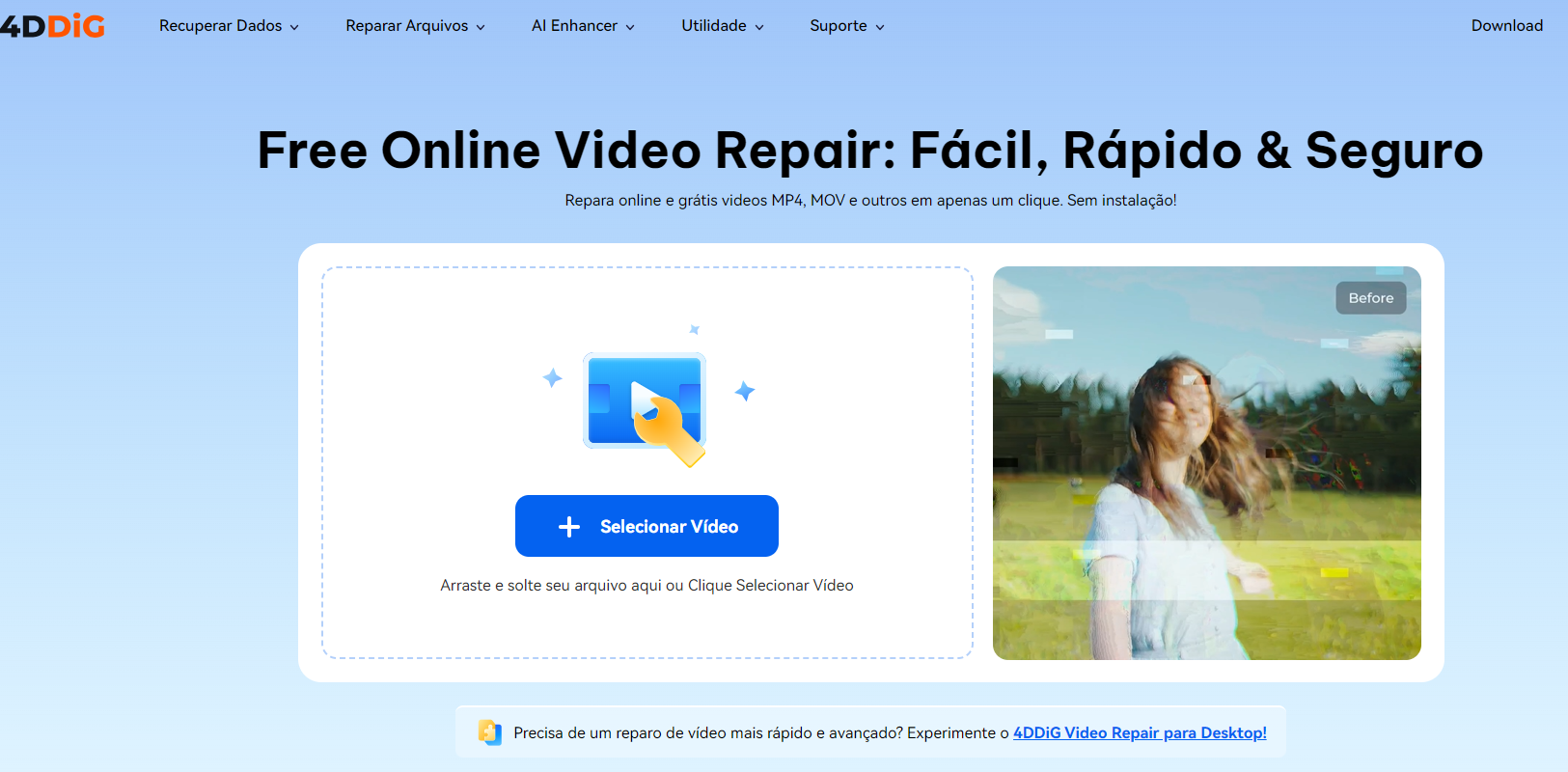Screen dimensions: 1568x772
Task: Open the Recuperar Dados menu
Action: (x=220, y=26)
